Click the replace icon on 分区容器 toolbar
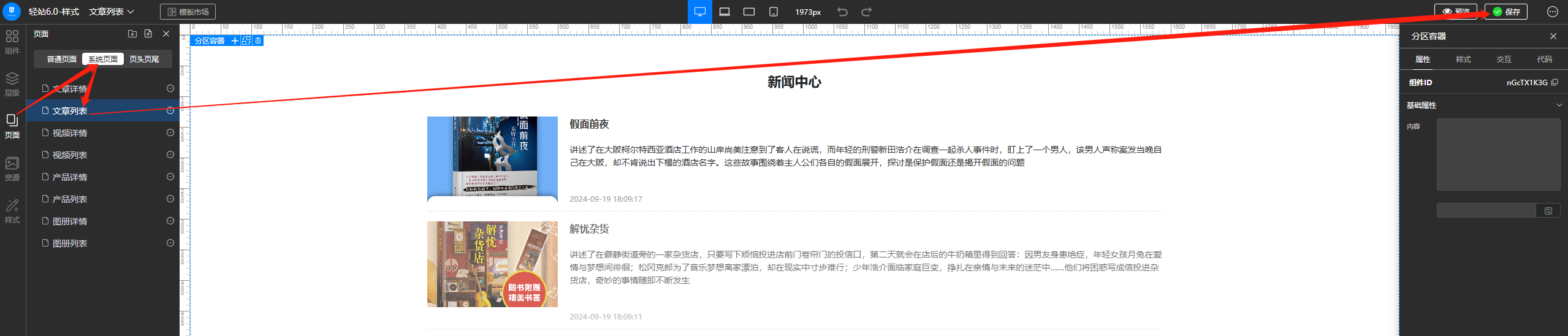This screenshot has height=336, width=1568. click(246, 40)
